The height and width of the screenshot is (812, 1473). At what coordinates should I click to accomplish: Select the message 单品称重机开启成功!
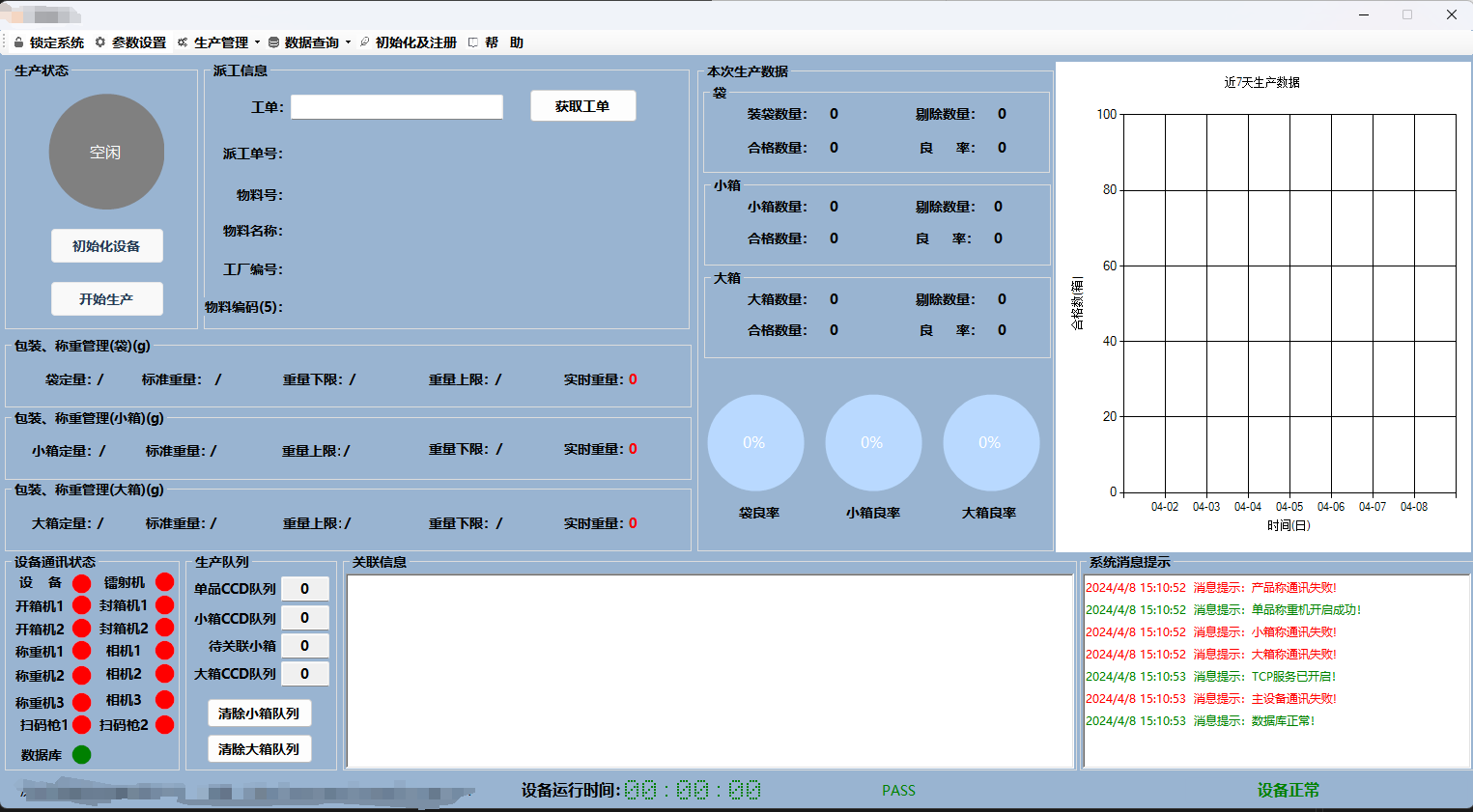(1223, 610)
